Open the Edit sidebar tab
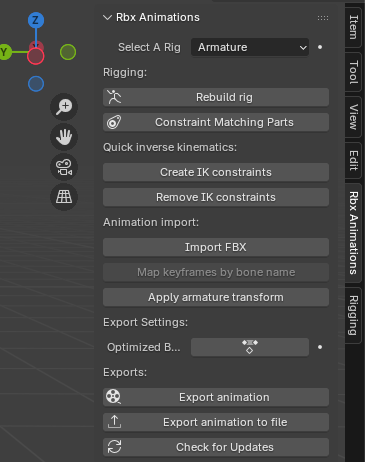The height and width of the screenshot is (462, 365). pos(353,160)
